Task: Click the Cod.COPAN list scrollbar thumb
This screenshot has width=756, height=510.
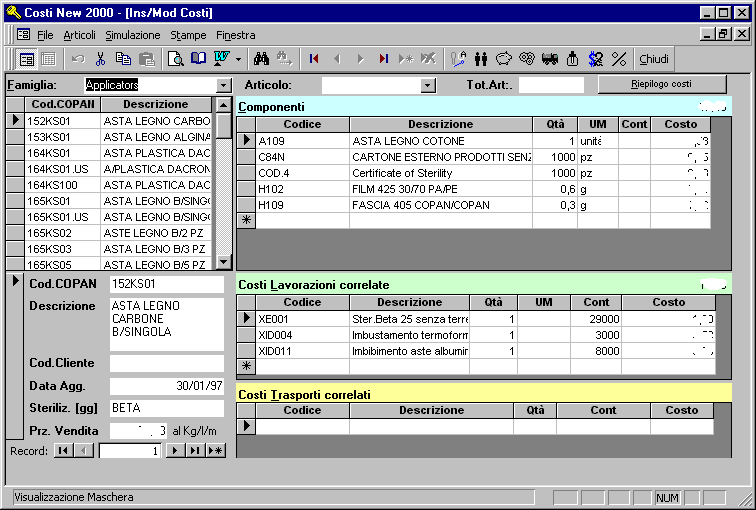Action: pyautogui.click(x=223, y=125)
